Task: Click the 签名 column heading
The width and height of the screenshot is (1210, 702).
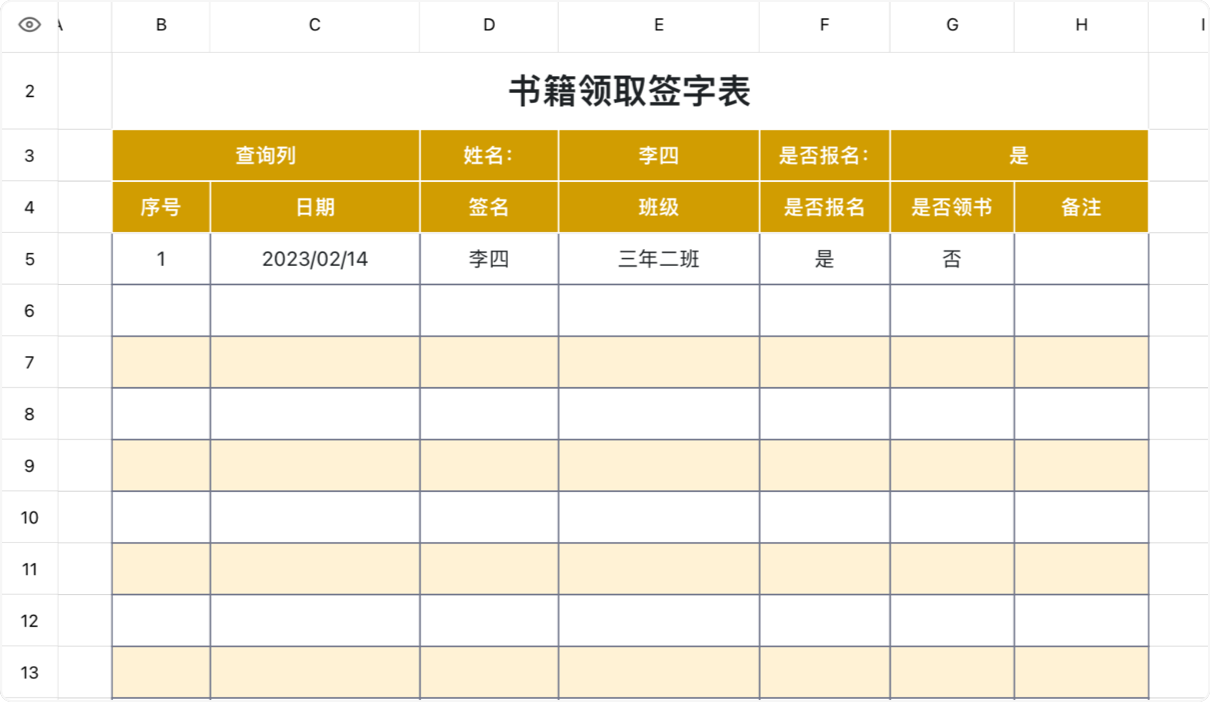Action: 489,207
